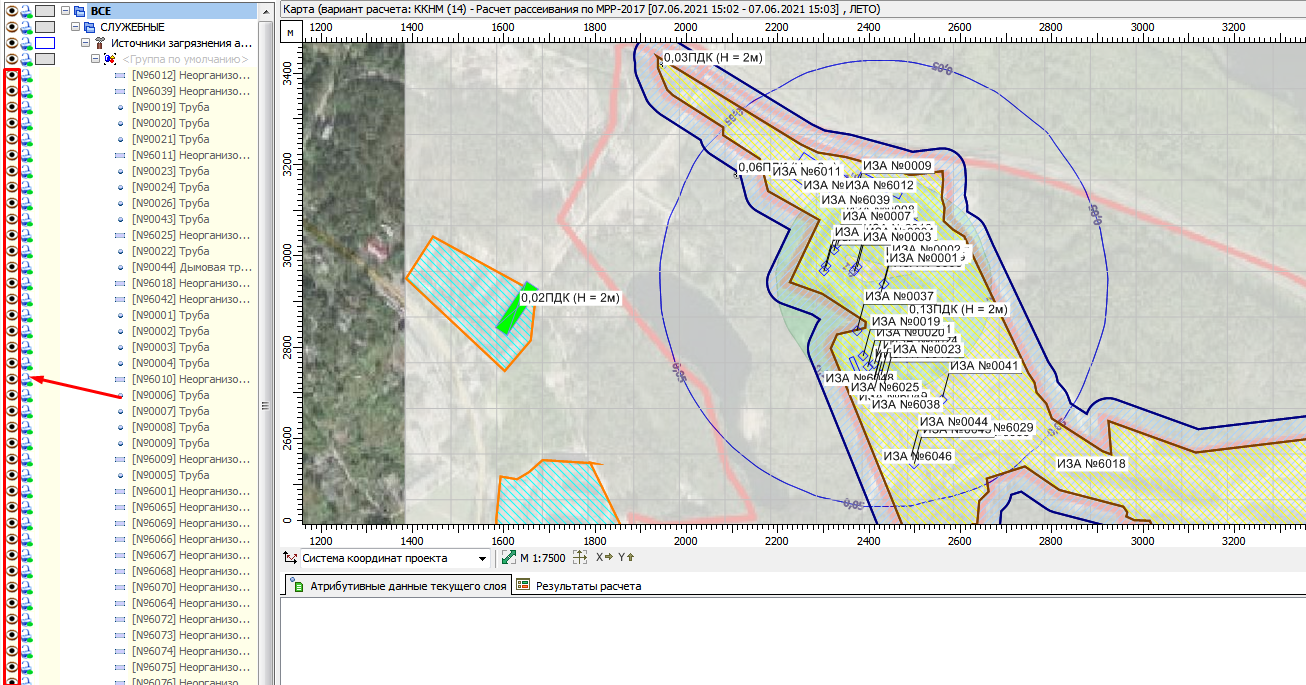
Task: Open the Система координат проекта dropdown
Action: click(x=482, y=558)
